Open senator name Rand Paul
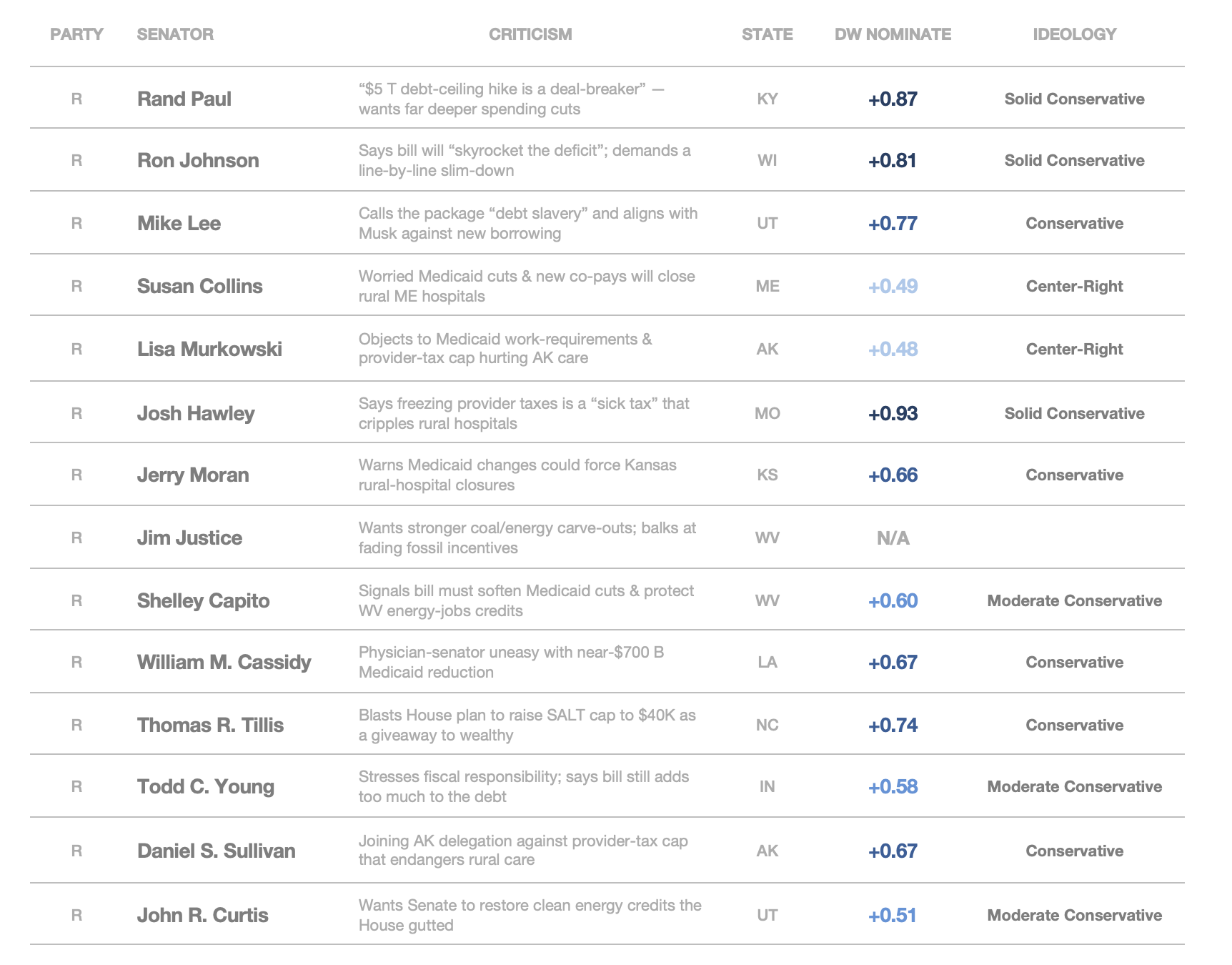 [184, 99]
